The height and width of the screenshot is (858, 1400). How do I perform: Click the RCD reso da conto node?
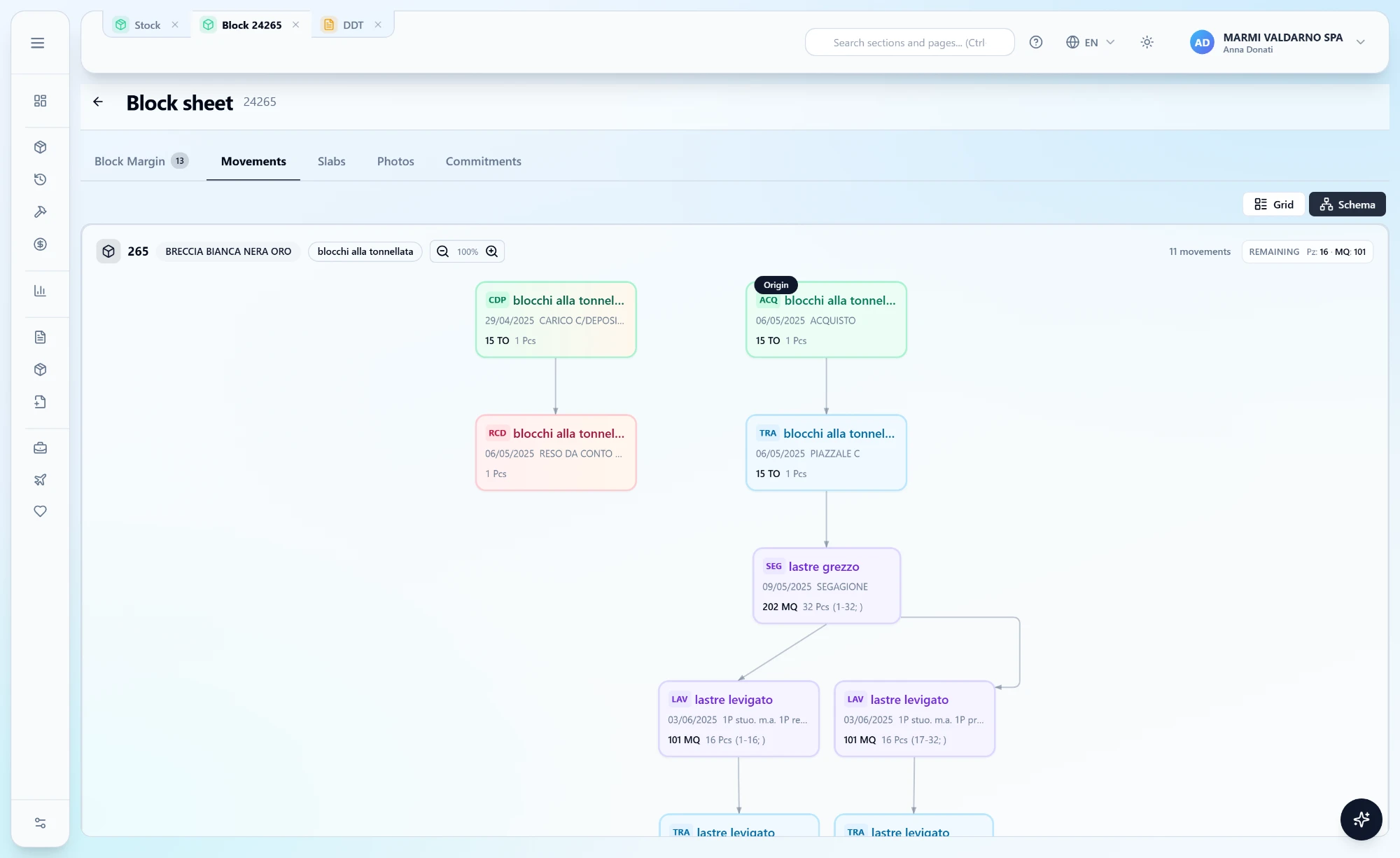click(x=556, y=452)
